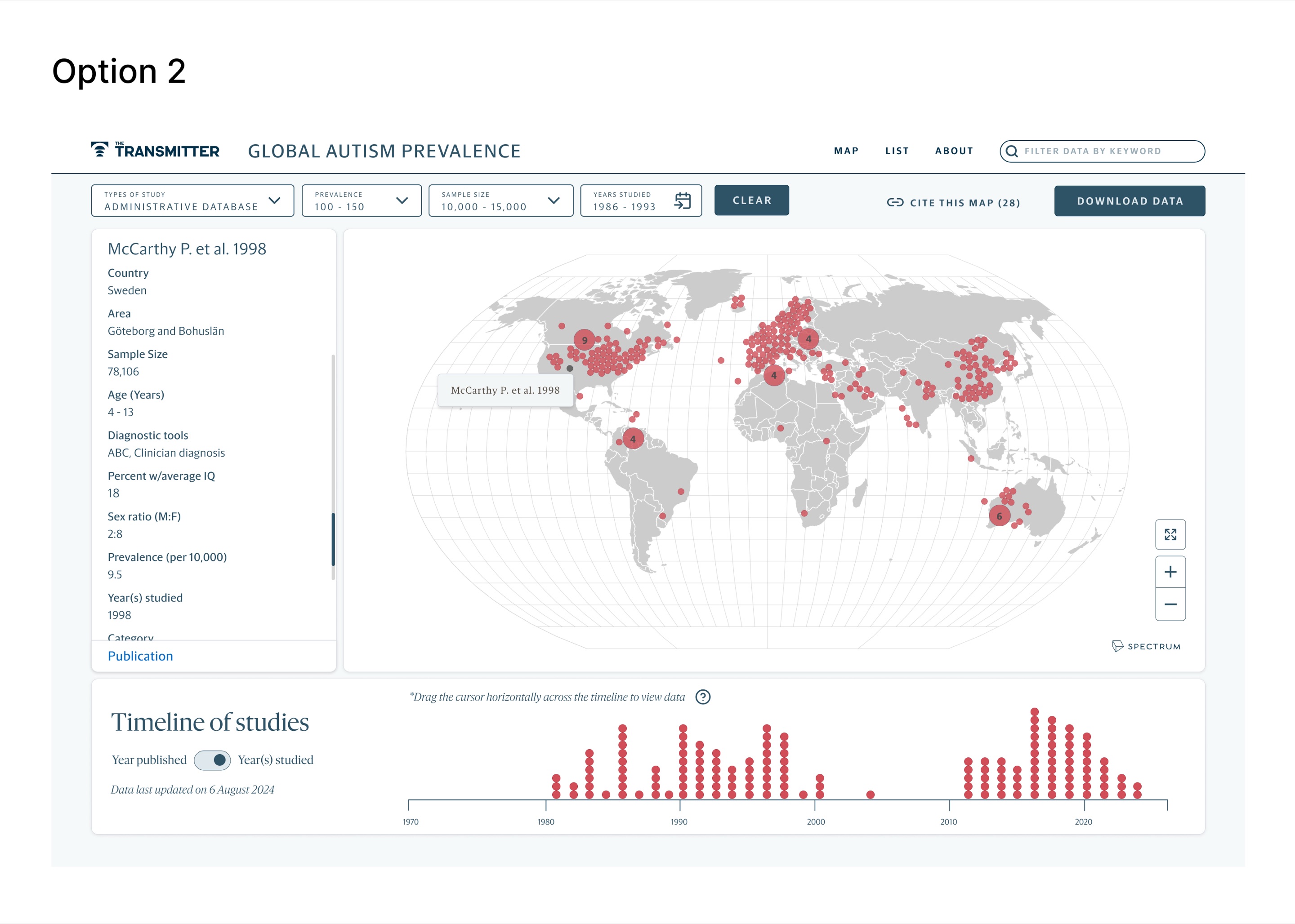
Task: Click the study details panel scrollbar
Action: (333, 539)
